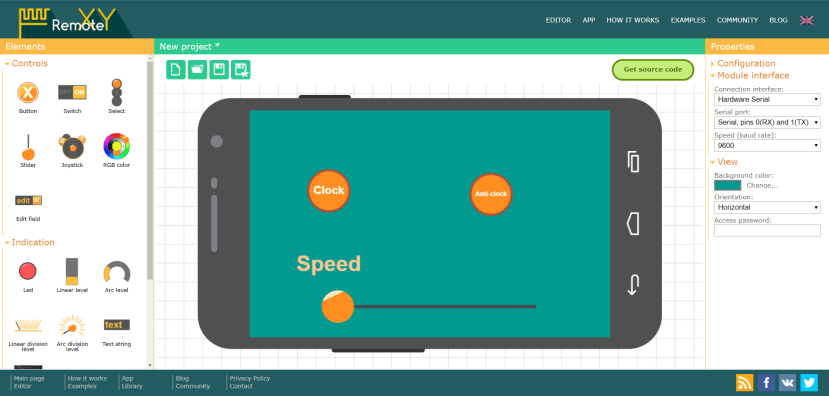Open the Contact footer link
This screenshot has width=829, height=396.
click(x=241, y=386)
